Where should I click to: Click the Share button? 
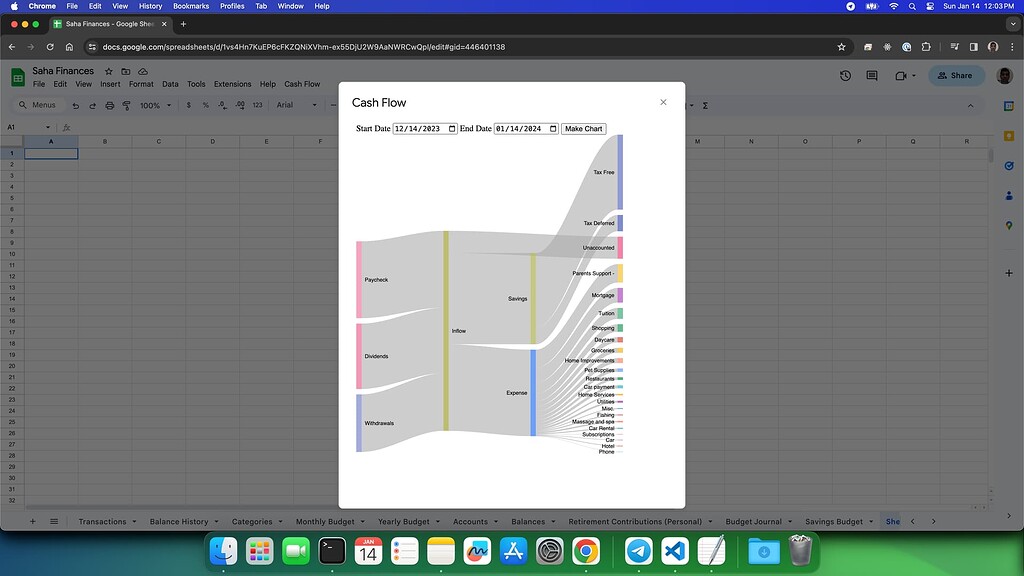tap(957, 75)
